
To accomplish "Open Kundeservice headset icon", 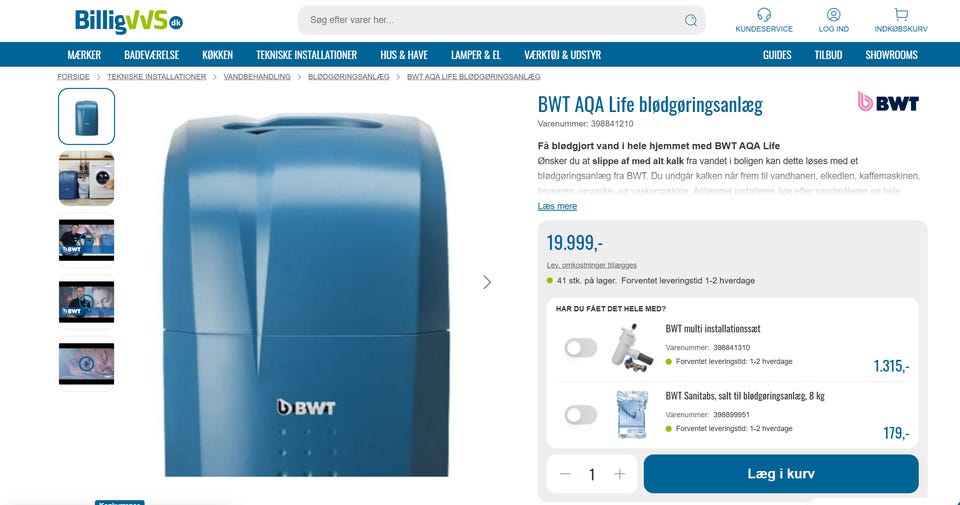I will pyautogui.click(x=763, y=15).
